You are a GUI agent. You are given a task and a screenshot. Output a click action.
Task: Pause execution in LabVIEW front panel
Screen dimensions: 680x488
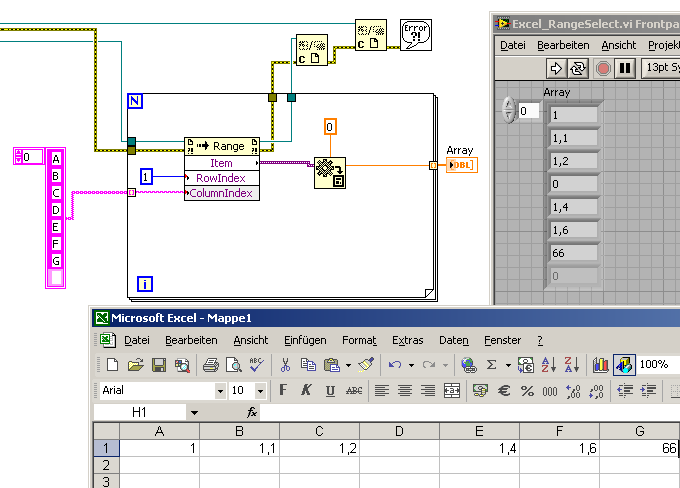tap(625, 69)
